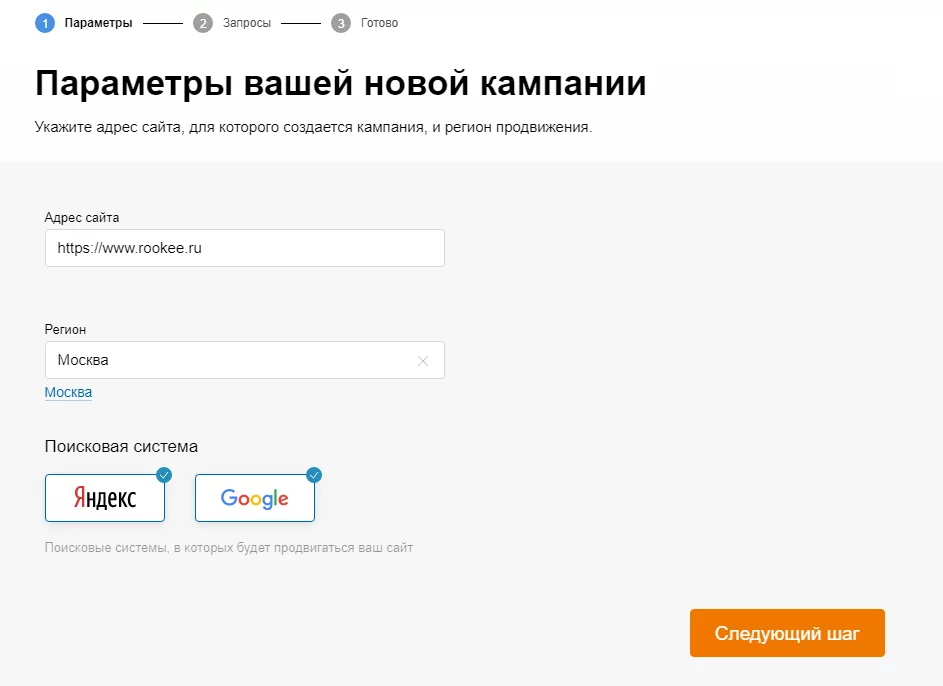Click the Москва suggestion link

click(x=69, y=392)
